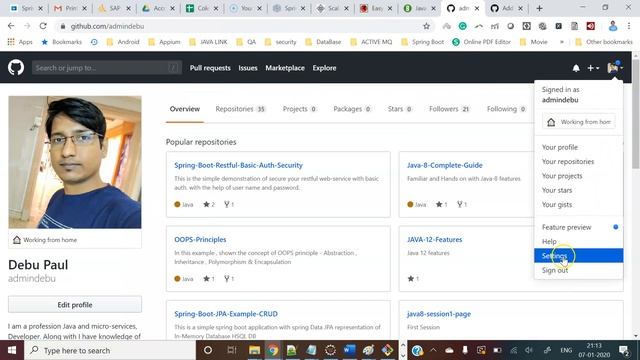
Task: Open Other bookmarks folder
Action: (604, 42)
